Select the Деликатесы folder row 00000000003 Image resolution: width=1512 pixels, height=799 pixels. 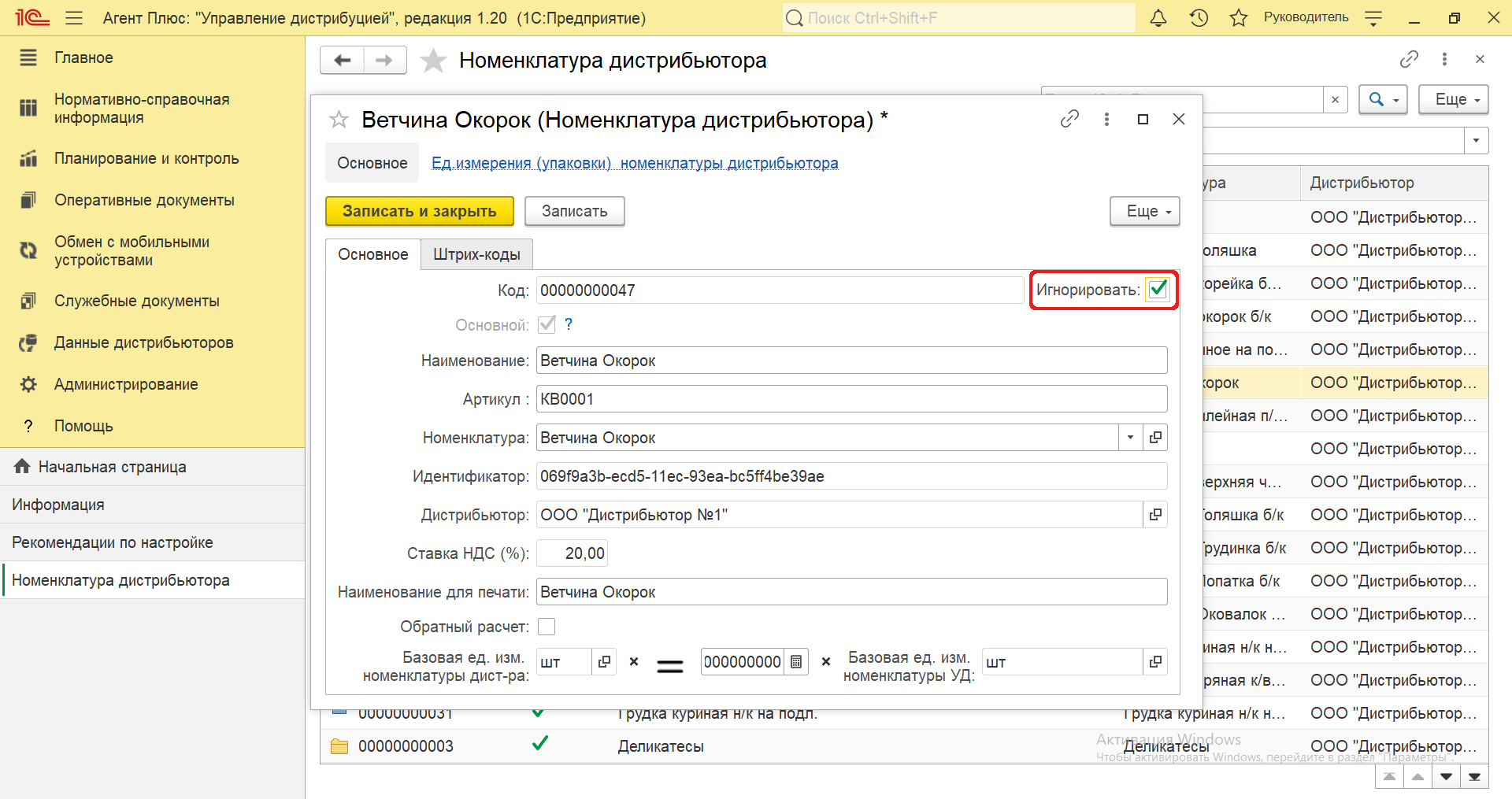(904, 746)
